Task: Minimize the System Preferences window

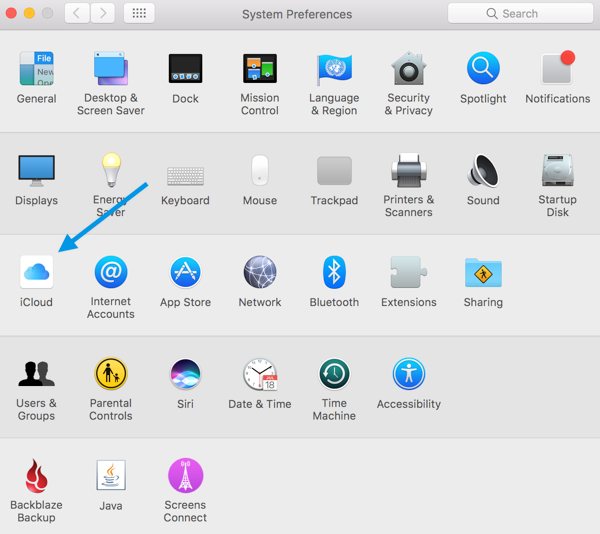Action: coord(29,13)
